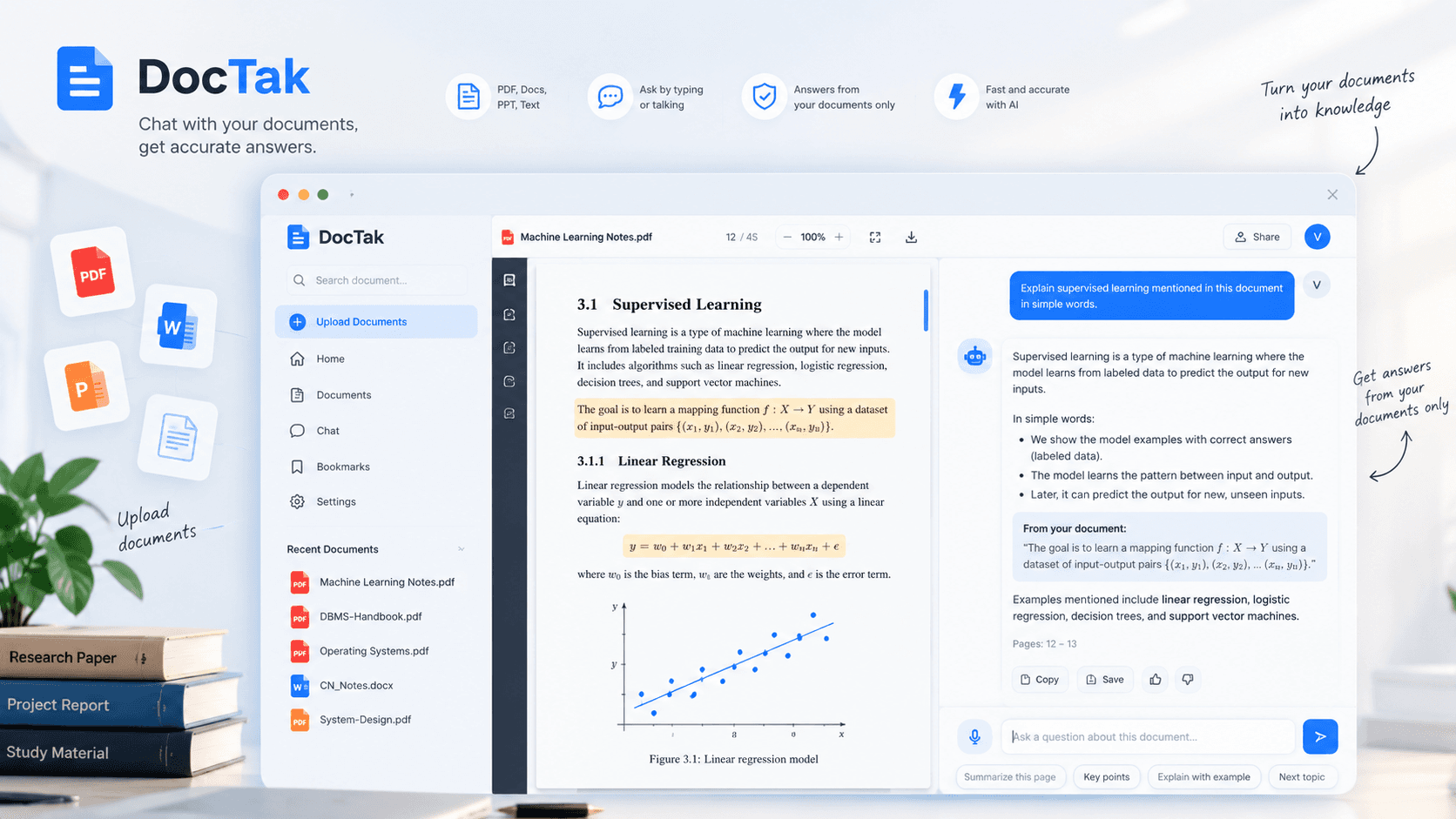The width and height of the screenshot is (1456, 819).
Task: Open Chat in the sidebar
Action: coord(376,431)
